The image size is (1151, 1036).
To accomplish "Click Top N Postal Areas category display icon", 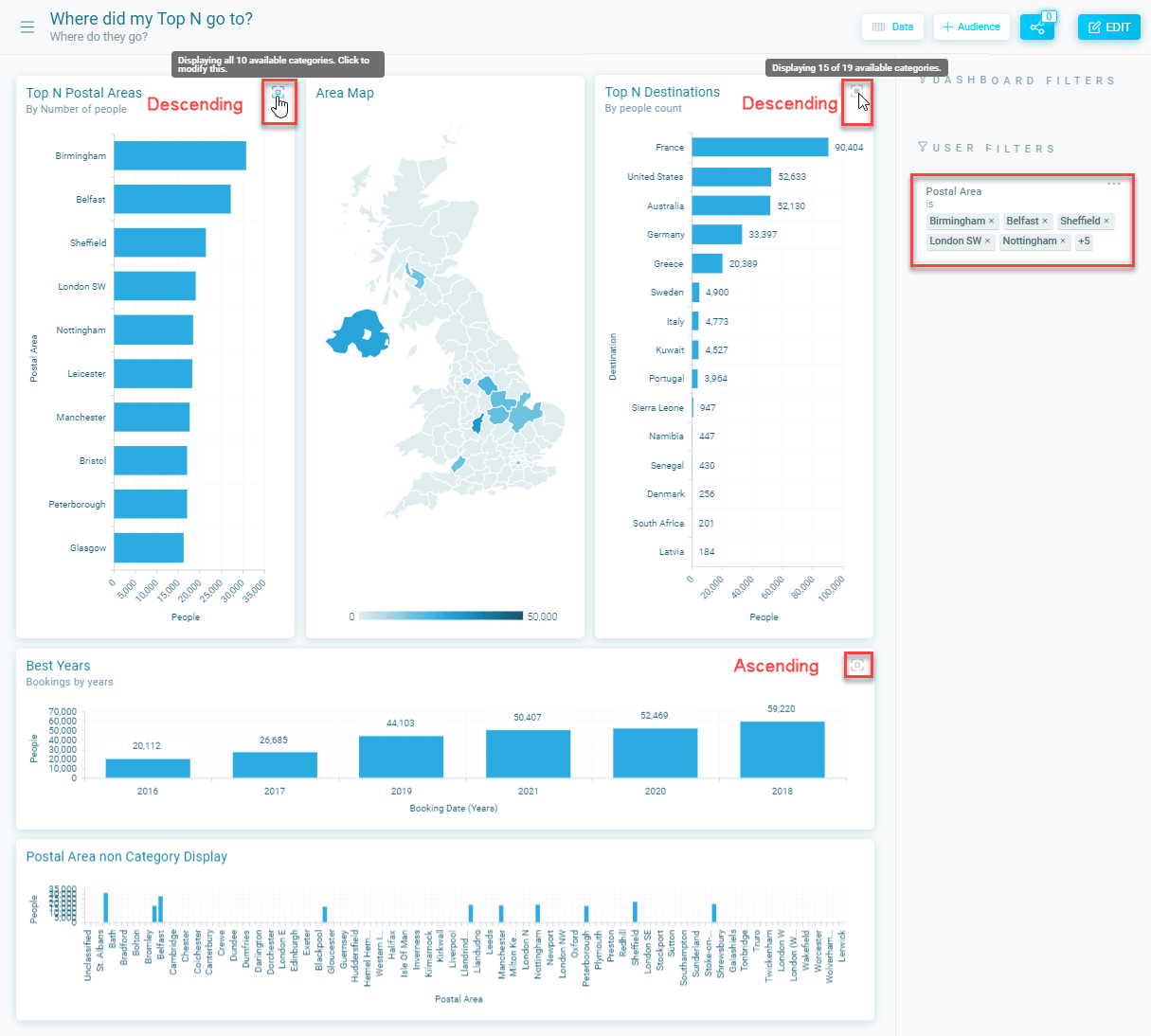I will coord(278,93).
